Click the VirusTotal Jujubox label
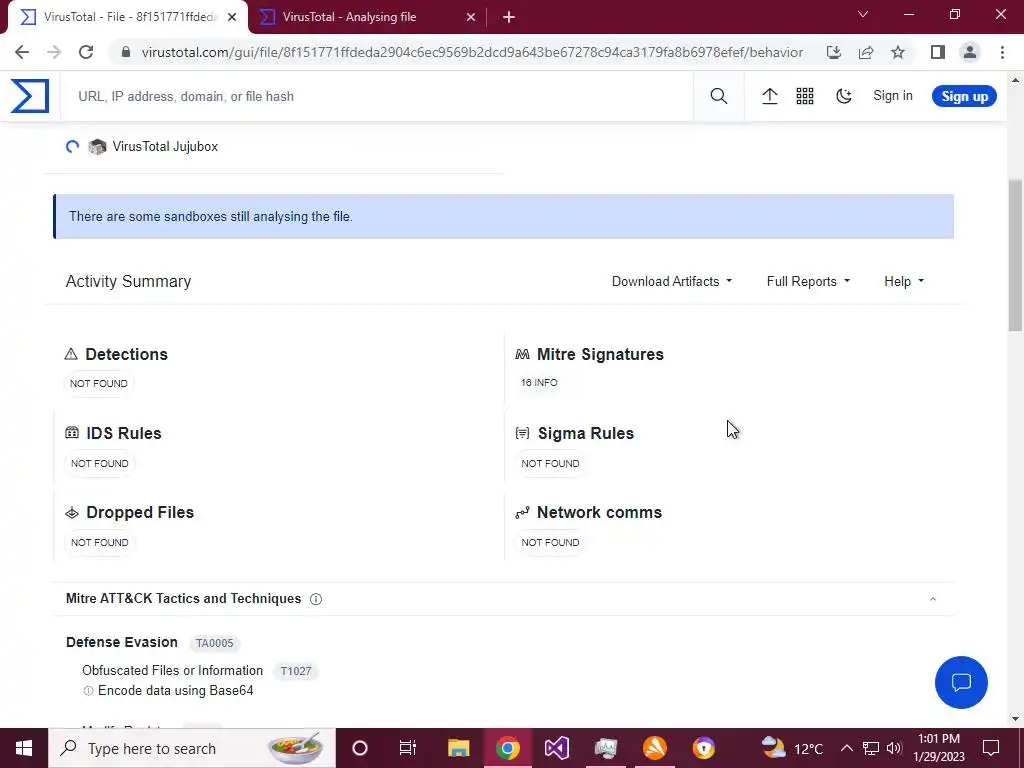 point(165,146)
